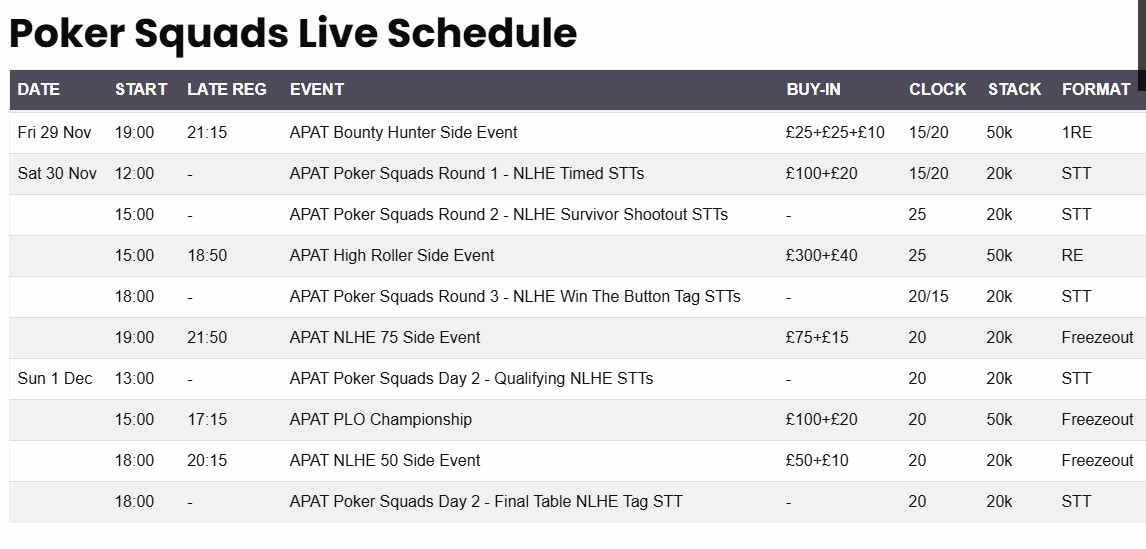Select APAT High Roller Side Event

click(x=392, y=255)
